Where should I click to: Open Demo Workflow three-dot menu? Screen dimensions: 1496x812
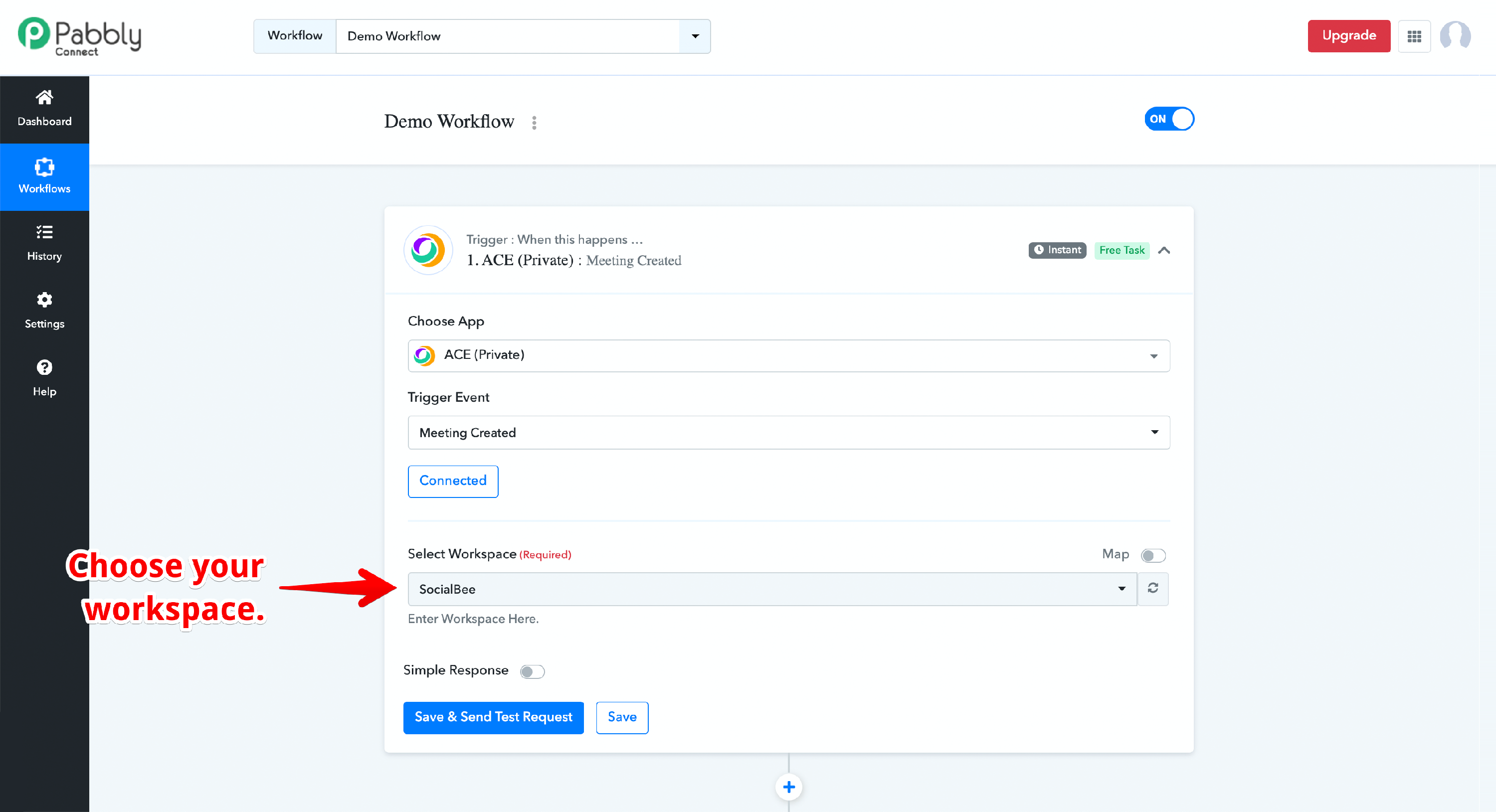(x=534, y=123)
